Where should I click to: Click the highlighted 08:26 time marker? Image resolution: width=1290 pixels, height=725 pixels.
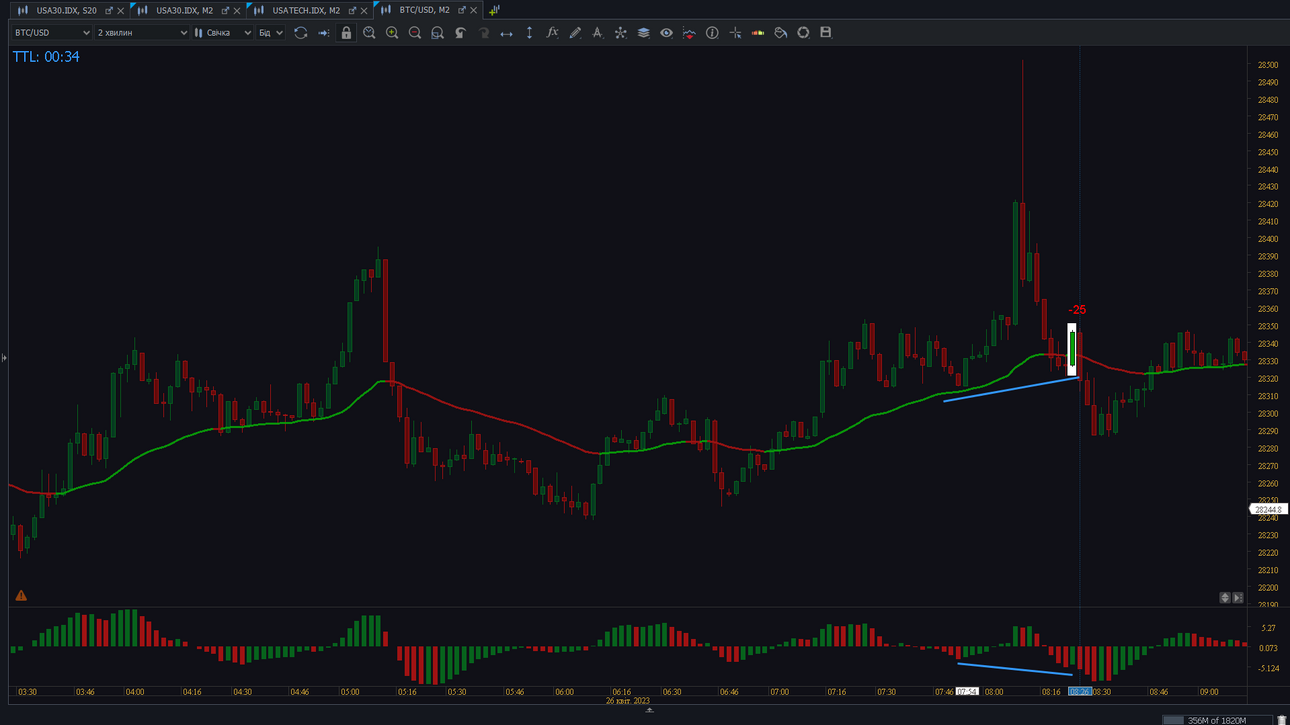pyautogui.click(x=1080, y=692)
